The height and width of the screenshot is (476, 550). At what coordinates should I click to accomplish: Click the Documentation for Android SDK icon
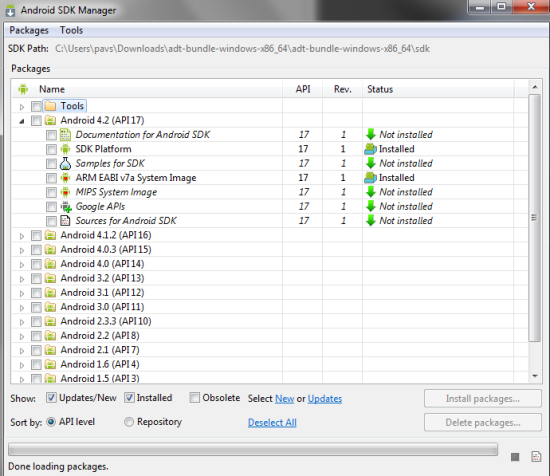65,135
